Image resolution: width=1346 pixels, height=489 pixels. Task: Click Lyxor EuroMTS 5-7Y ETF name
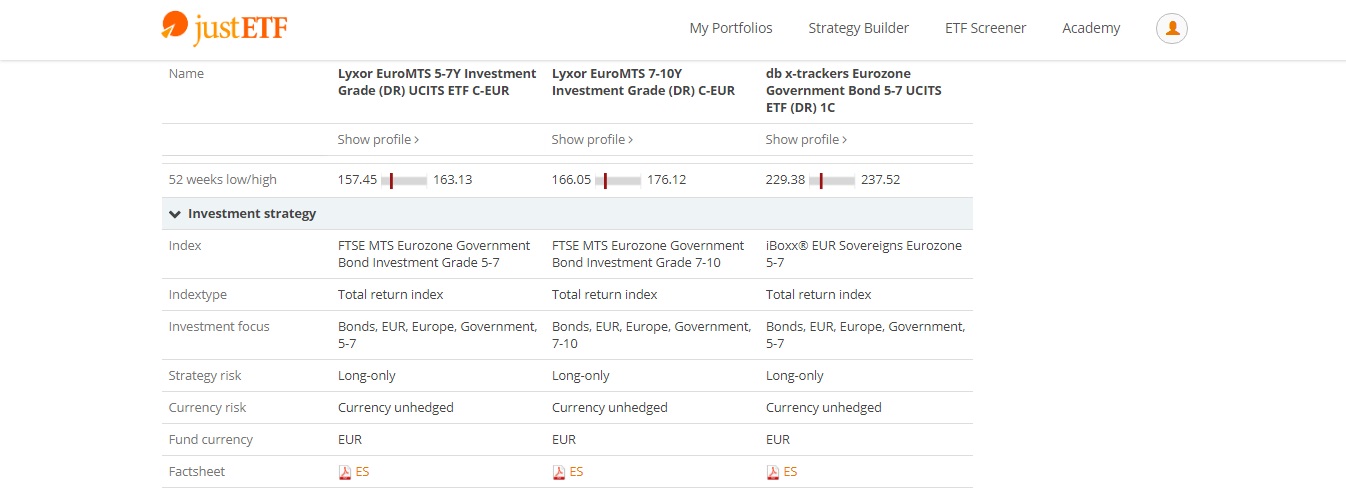(437, 82)
